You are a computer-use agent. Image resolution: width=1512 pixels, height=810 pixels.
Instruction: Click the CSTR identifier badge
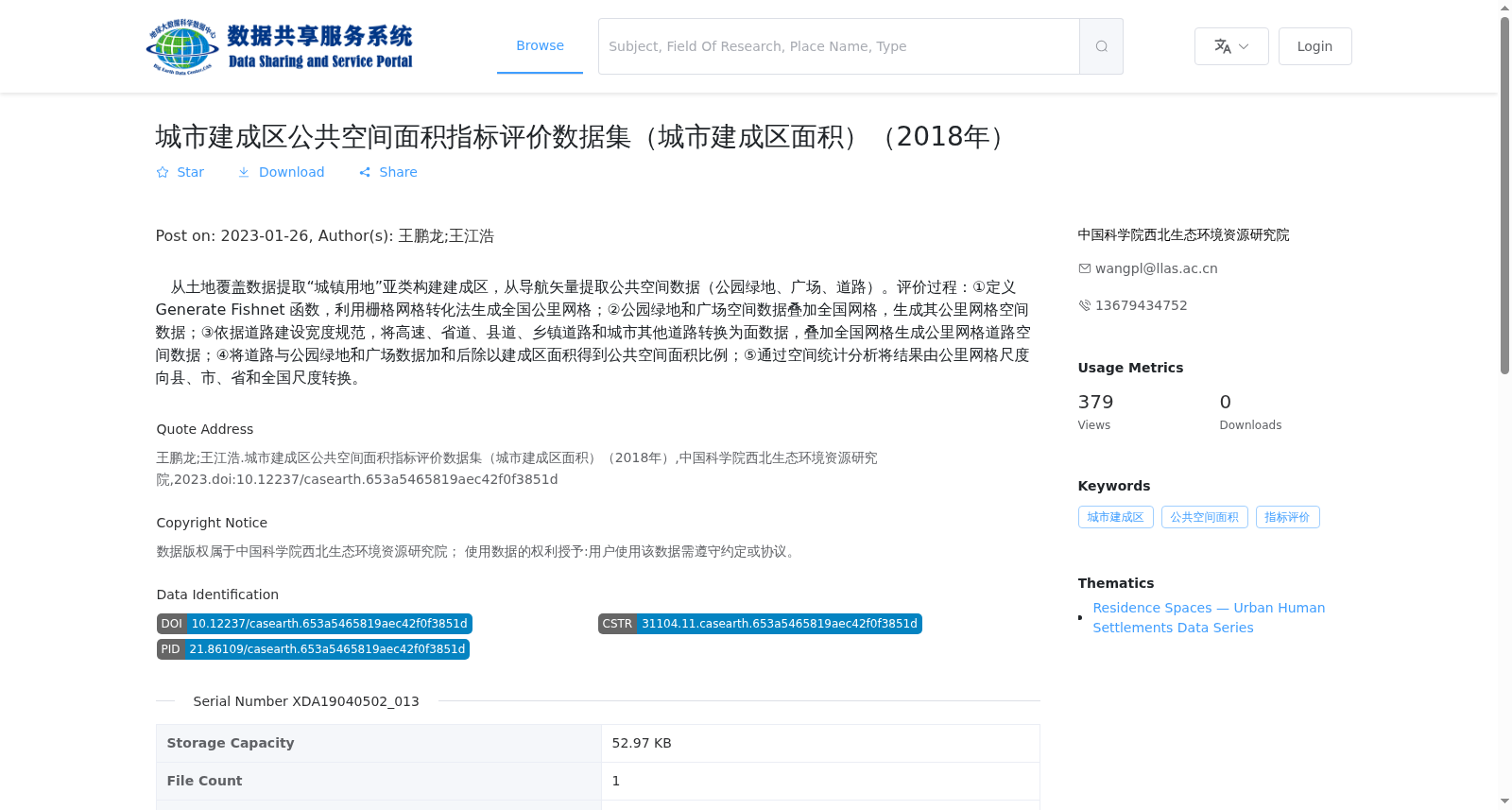coord(760,624)
